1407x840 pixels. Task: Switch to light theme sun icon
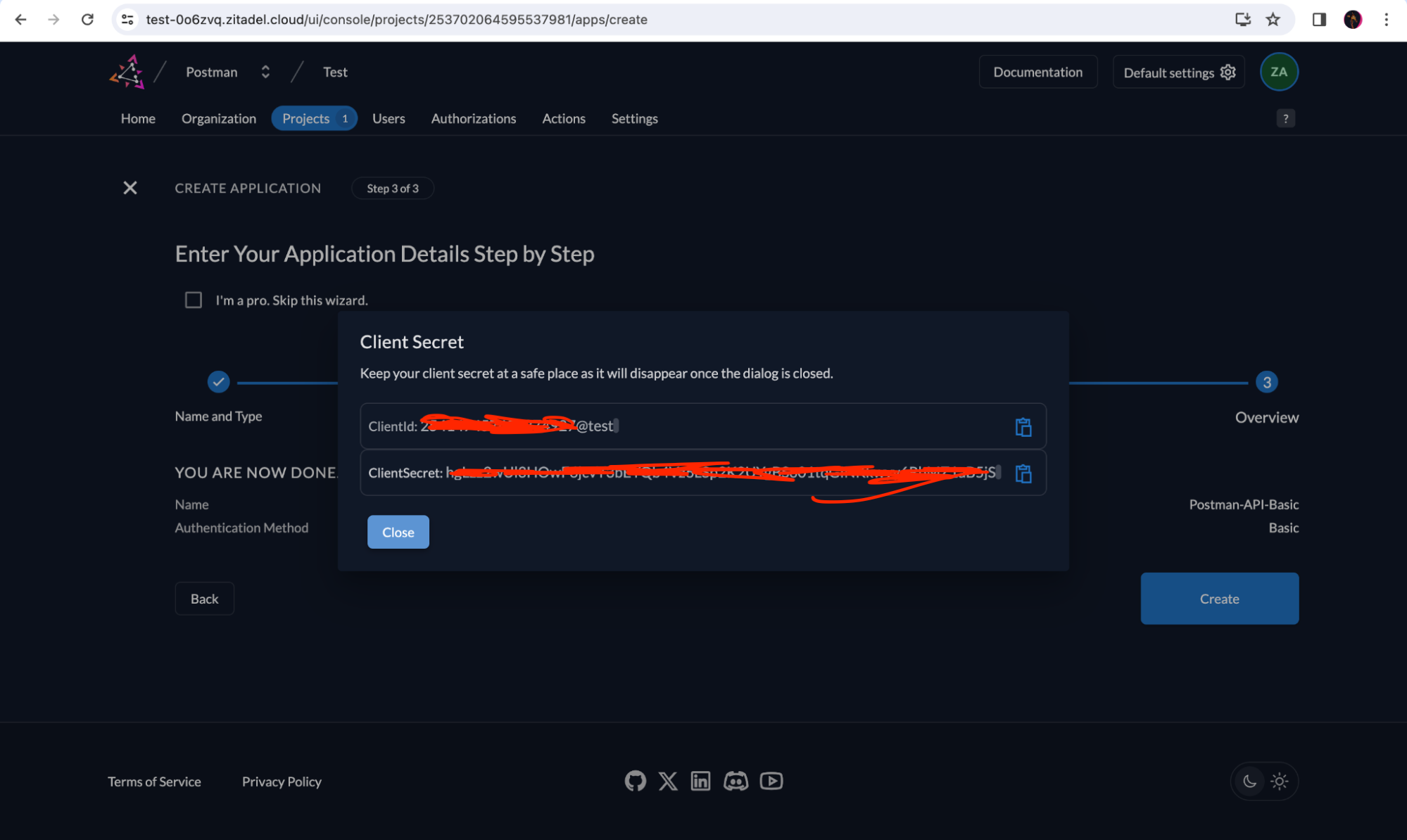(1280, 781)
